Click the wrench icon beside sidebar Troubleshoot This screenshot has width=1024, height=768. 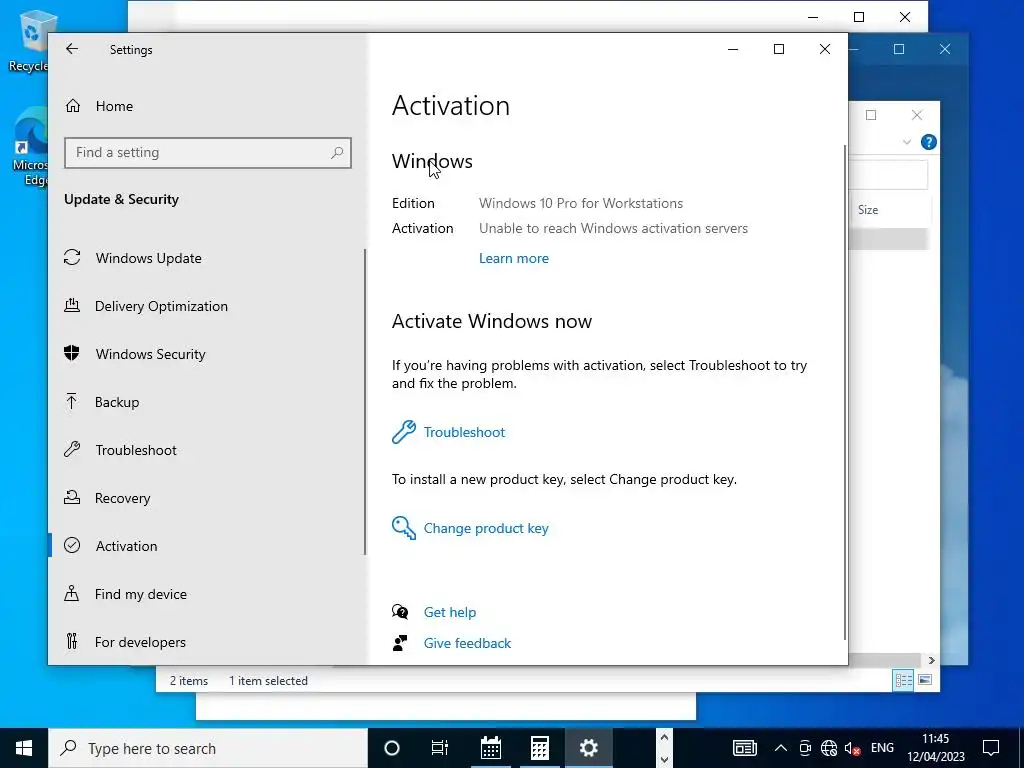72,449
